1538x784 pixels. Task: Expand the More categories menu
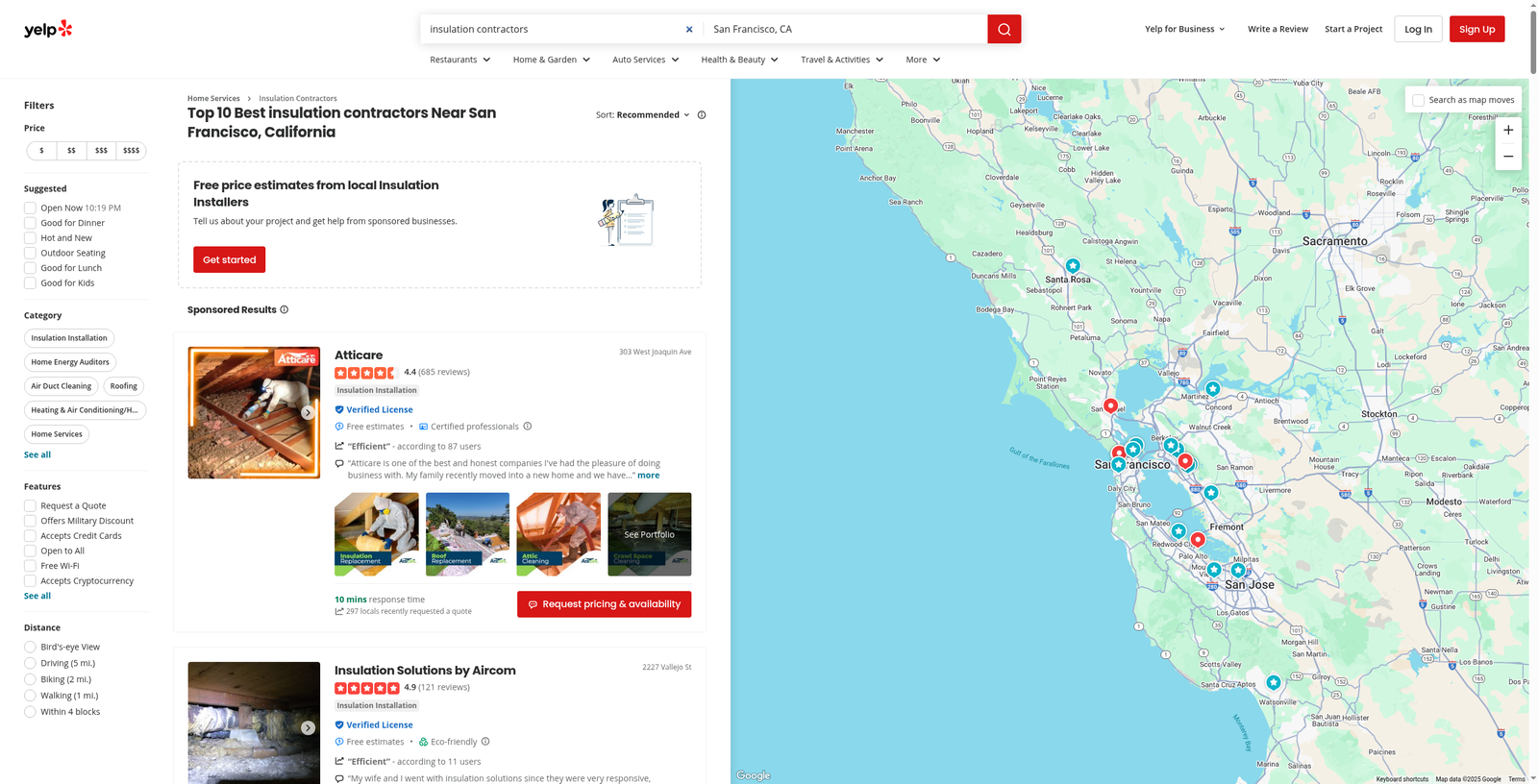pyautogui.click(x=923, y=60)
